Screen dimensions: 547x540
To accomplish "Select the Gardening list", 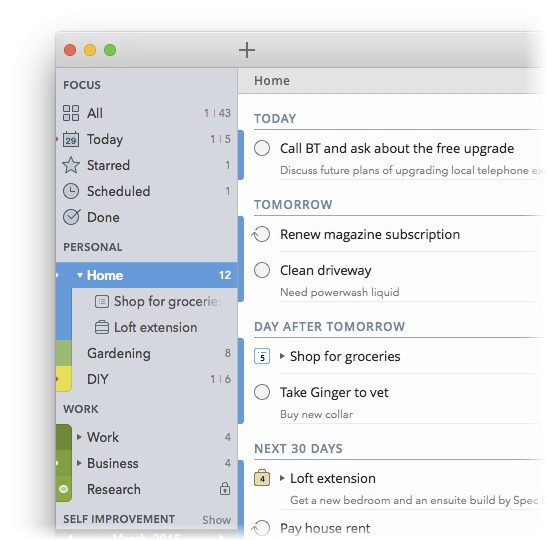I will (147, 353).
